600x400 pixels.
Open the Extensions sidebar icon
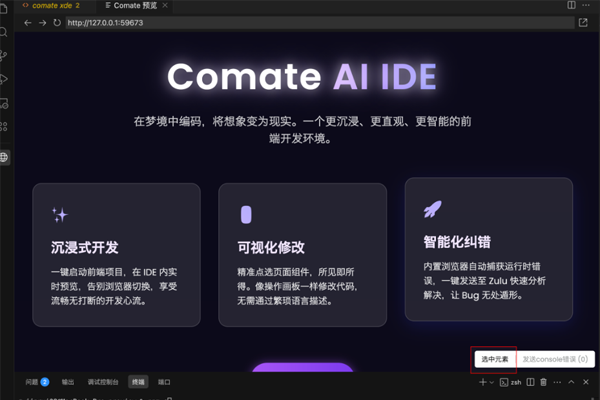(x=3, y=127)
